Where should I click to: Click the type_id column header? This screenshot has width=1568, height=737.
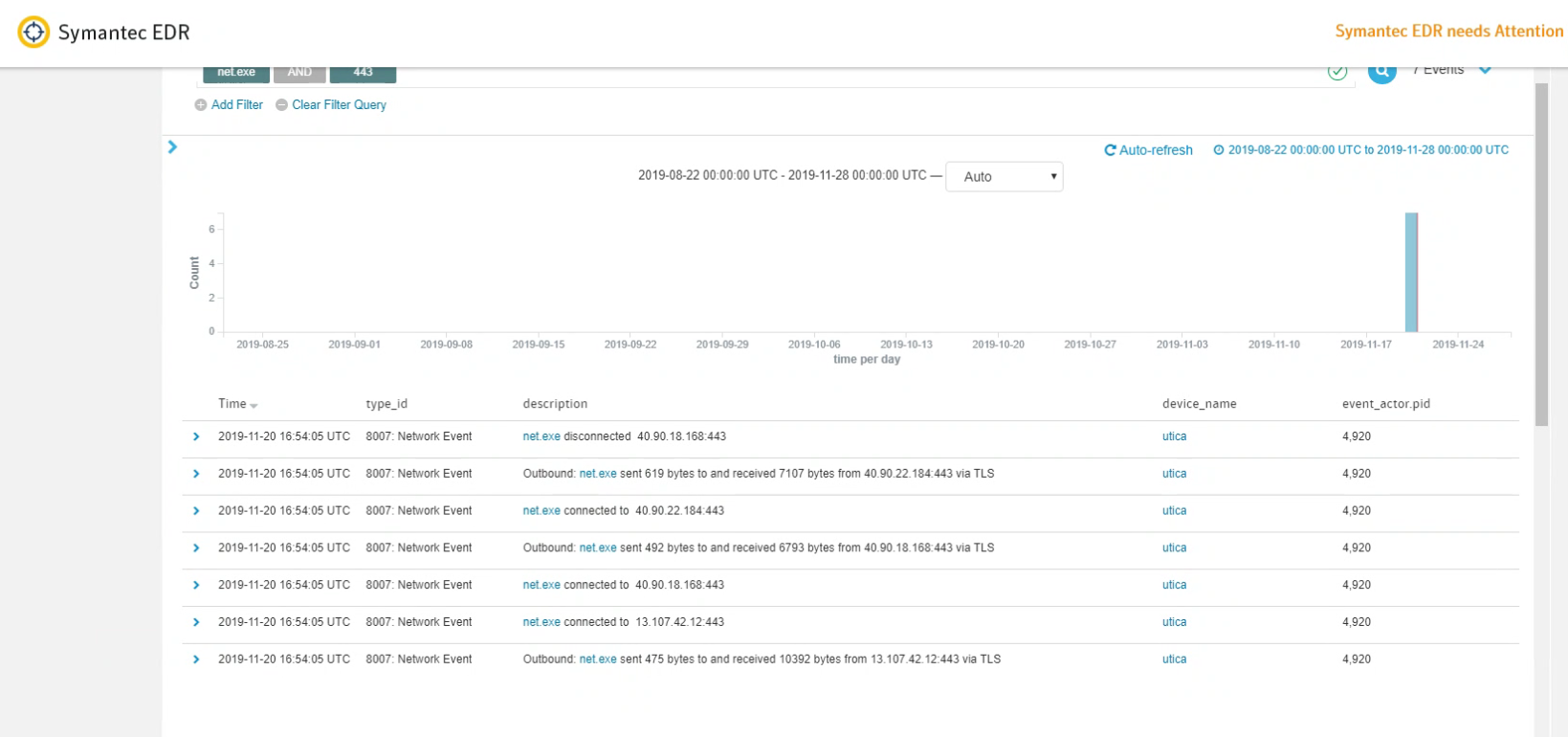(386, 404)
